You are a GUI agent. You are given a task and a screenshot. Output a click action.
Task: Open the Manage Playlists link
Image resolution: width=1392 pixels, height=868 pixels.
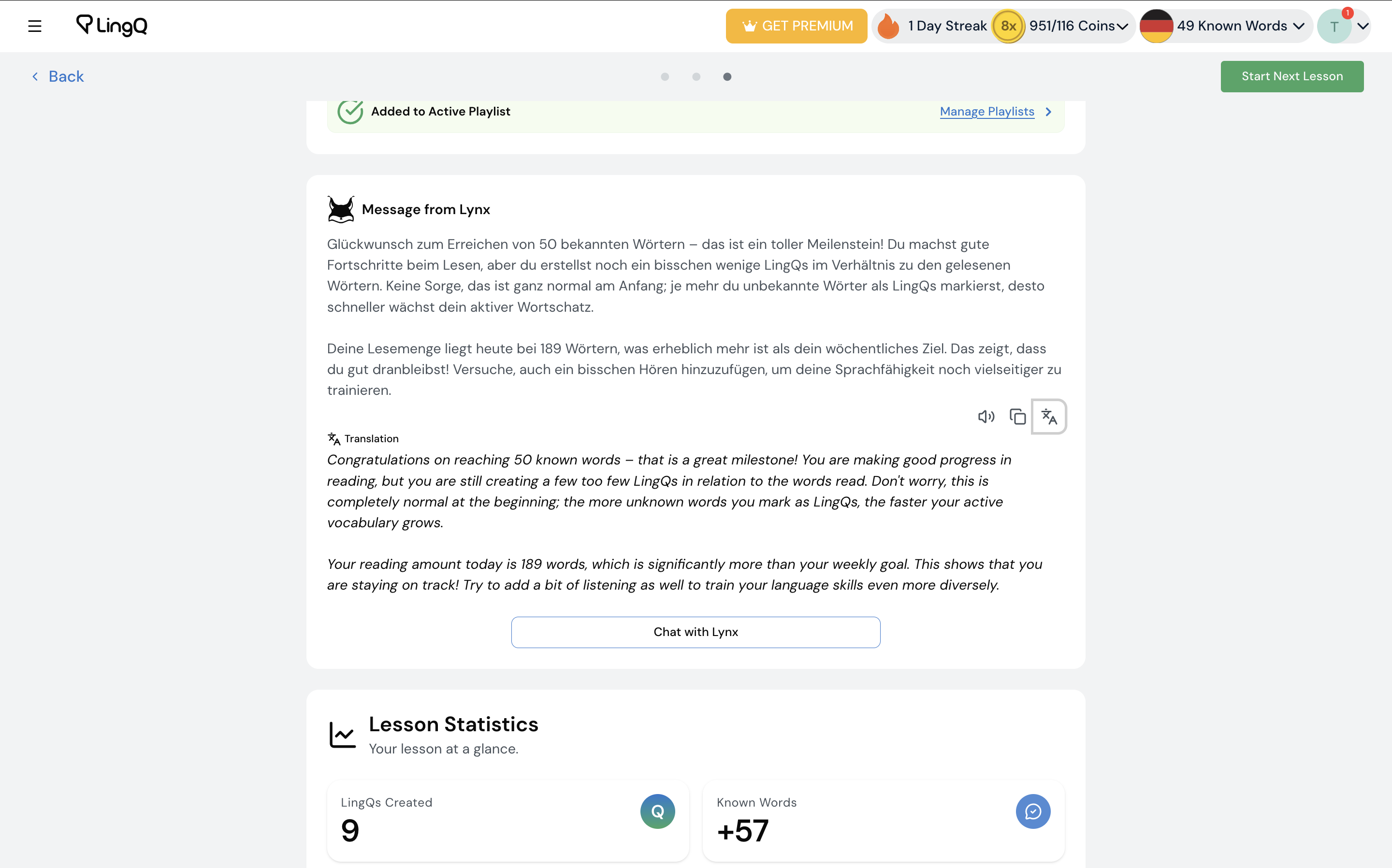[987, 112]
